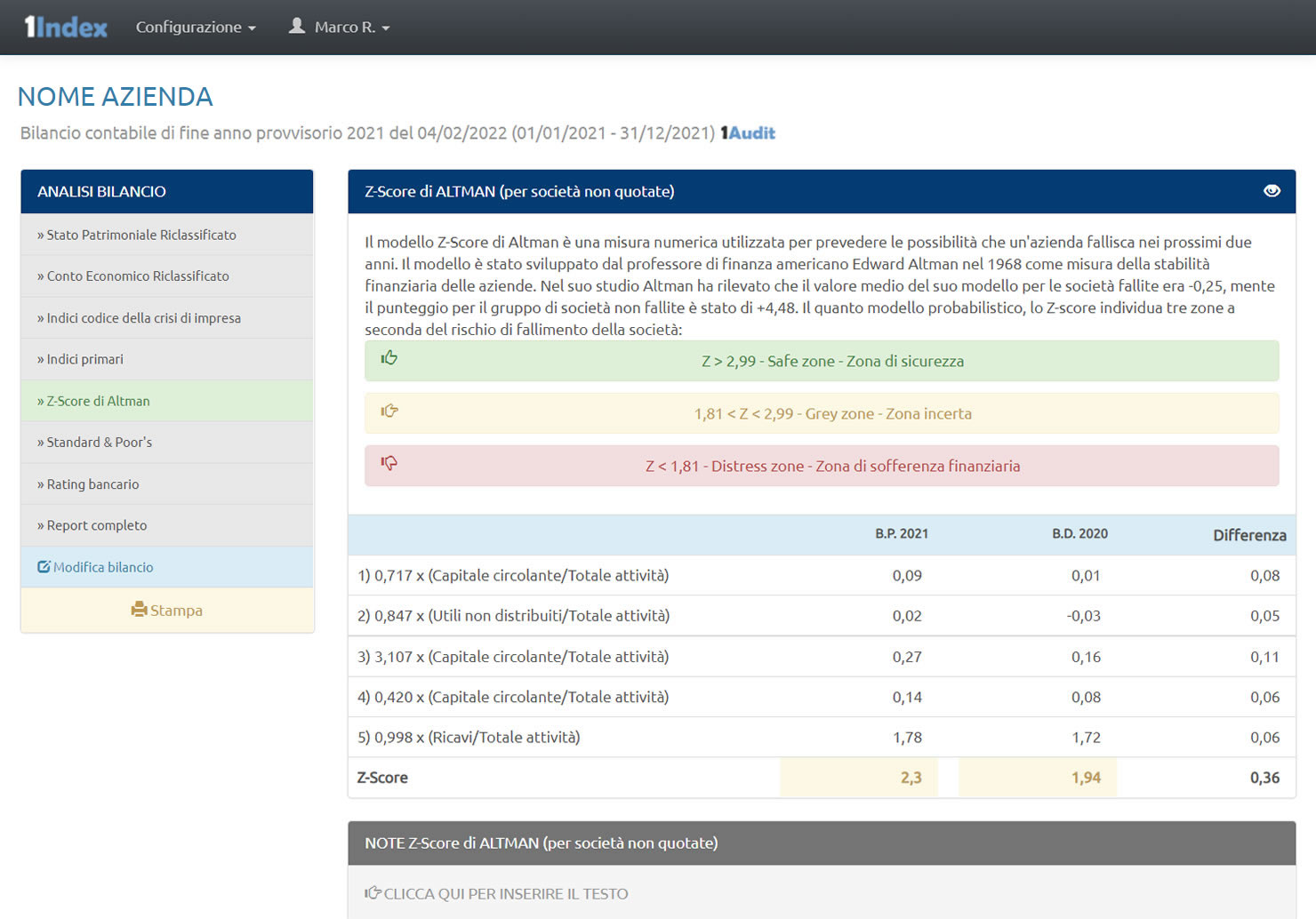This screenshot has height=919, width=1316.
Task: Click ANALISI BILANCIO panel header
Action: (167, 191)
